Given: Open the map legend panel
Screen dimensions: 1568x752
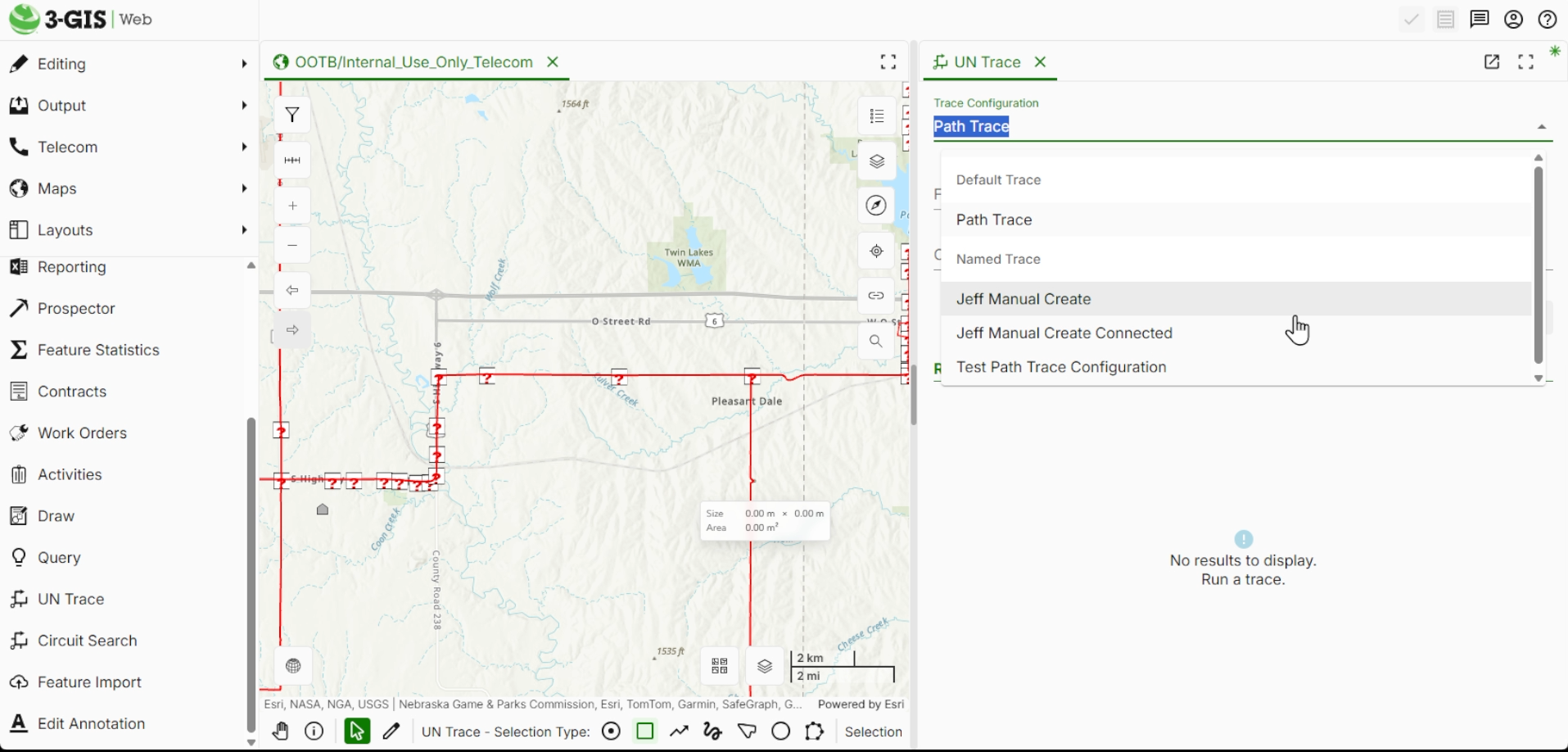Looking at the screenshot, I should point(876,116).
